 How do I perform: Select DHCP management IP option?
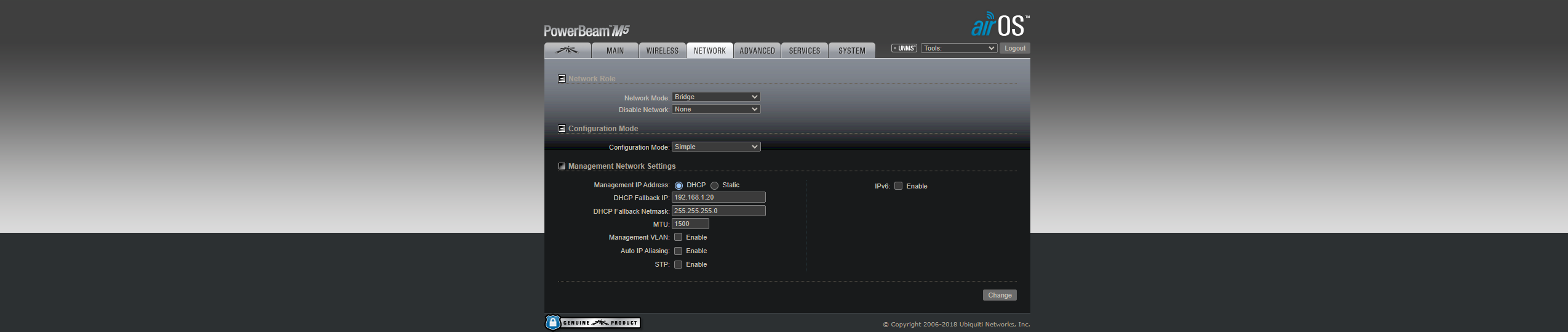point(679,185)
